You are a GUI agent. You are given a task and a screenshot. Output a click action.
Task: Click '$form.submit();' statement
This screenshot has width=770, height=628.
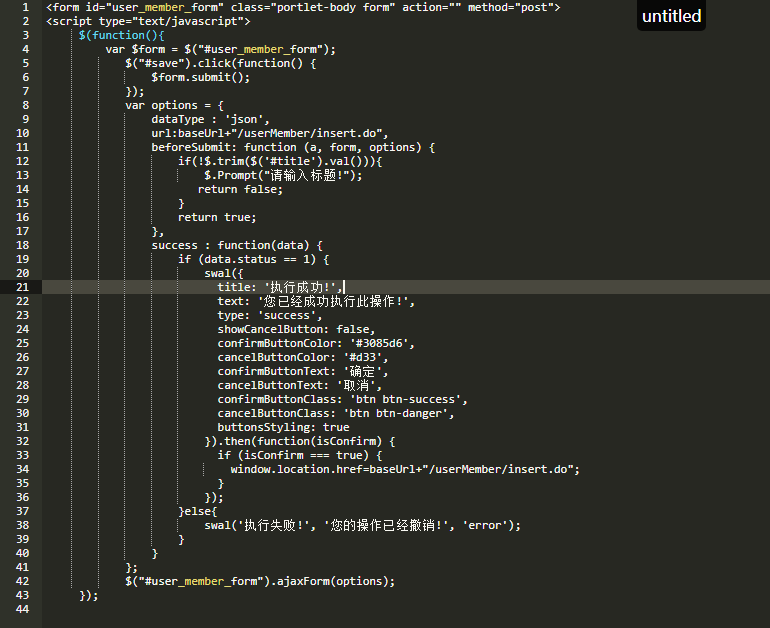pyautogui.click(x=200, y=78)
